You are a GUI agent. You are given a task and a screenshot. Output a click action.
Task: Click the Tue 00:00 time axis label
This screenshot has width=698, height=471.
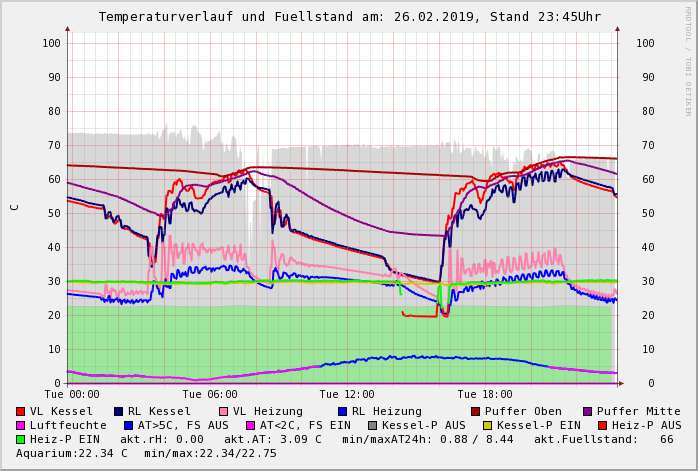[72, 394]
